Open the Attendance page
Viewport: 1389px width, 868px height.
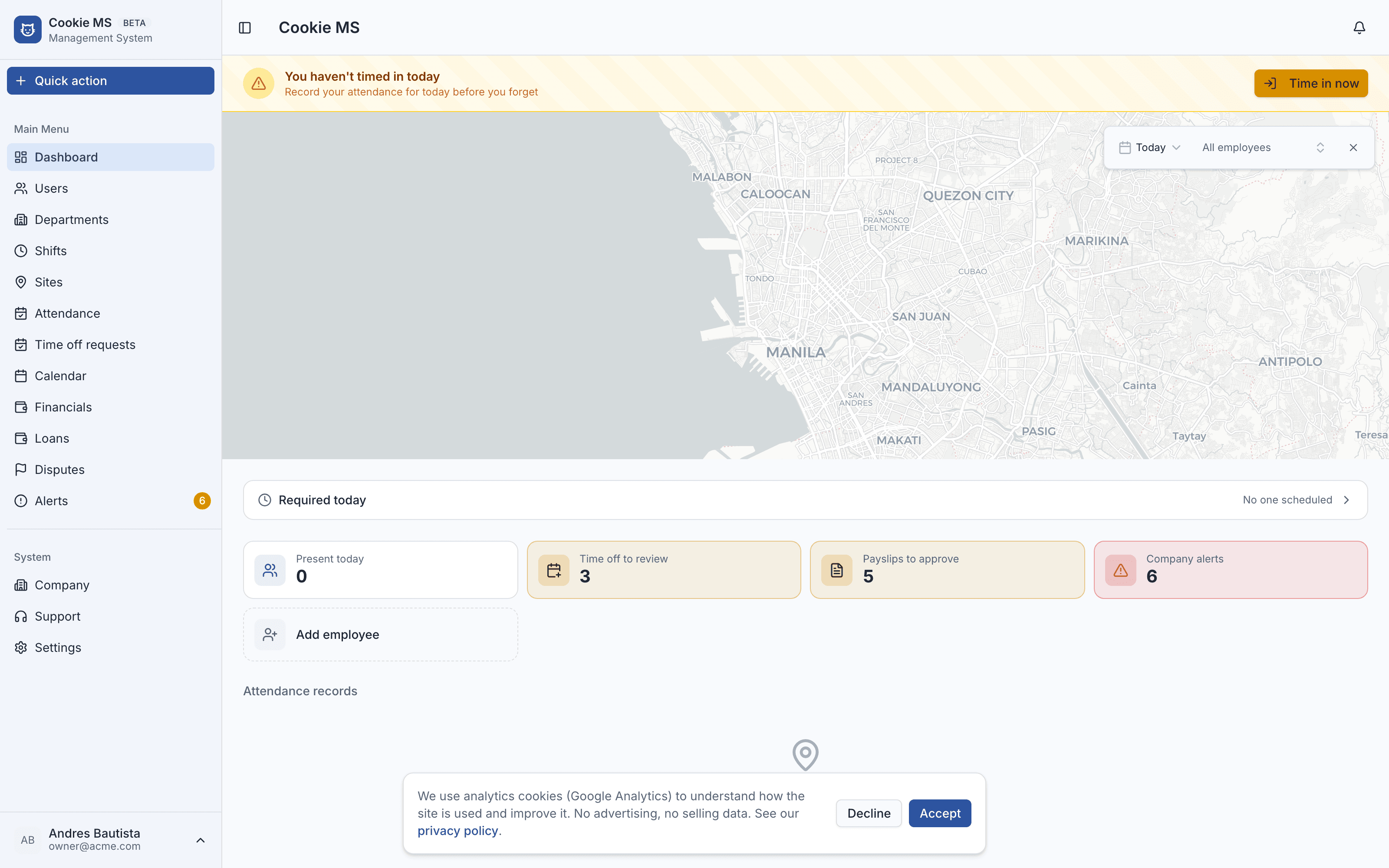(x=111, y=313)
